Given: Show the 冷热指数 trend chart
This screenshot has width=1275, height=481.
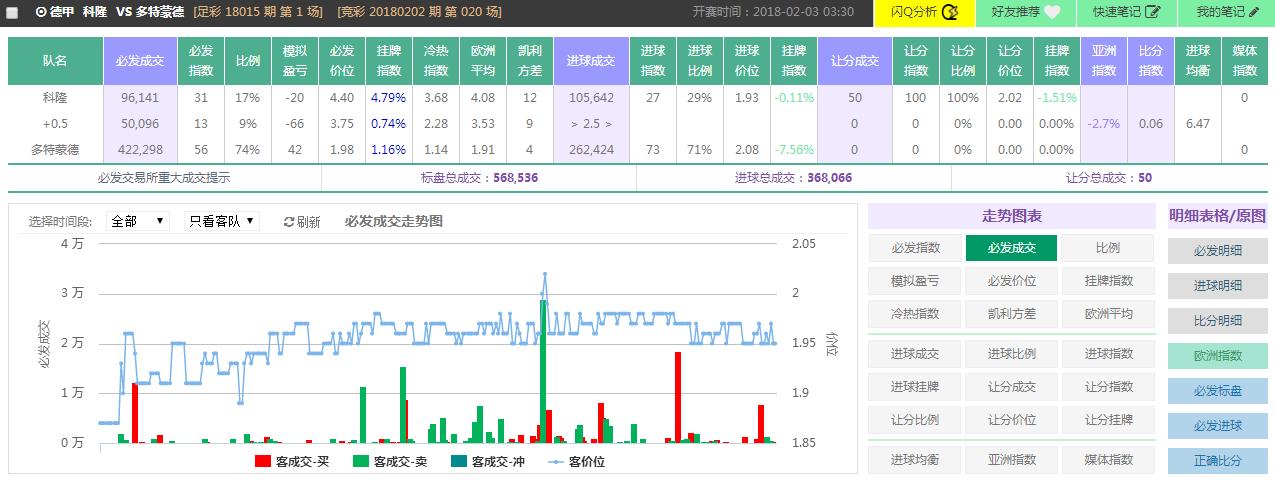Looking at the screenshot, I should point(915,314).
